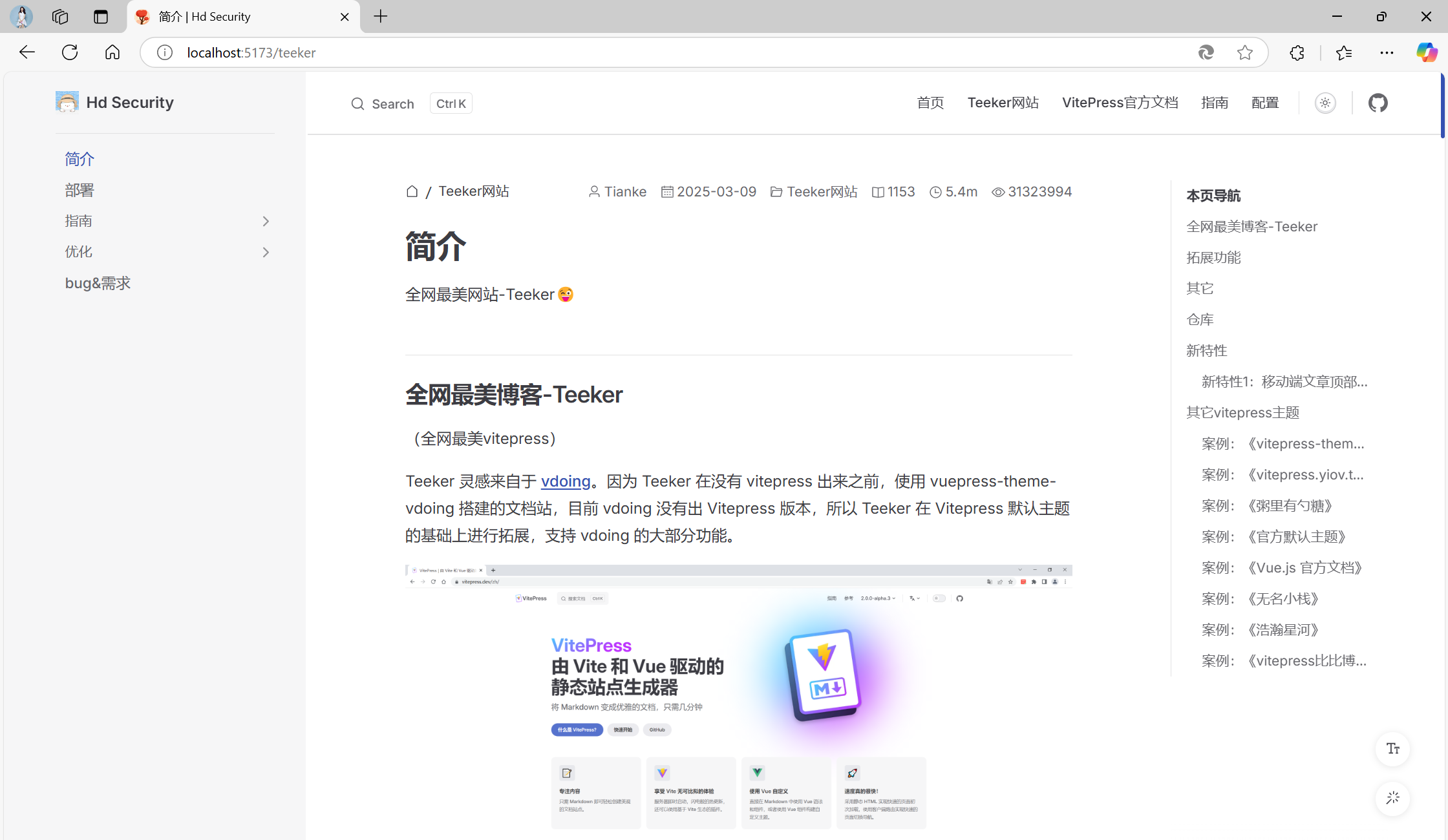Open font size adjustment button

(x=1393, y=749)
